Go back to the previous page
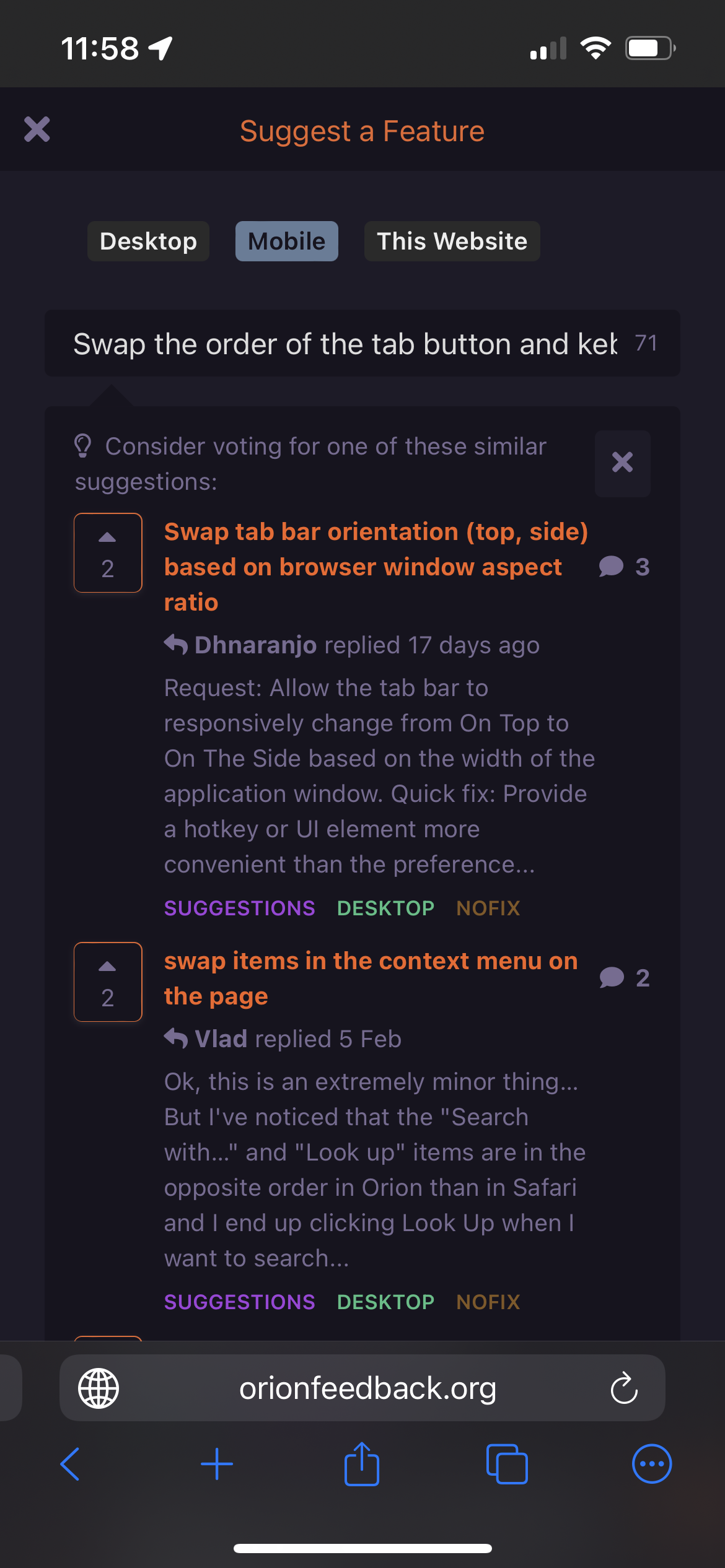 [70, 1464]
